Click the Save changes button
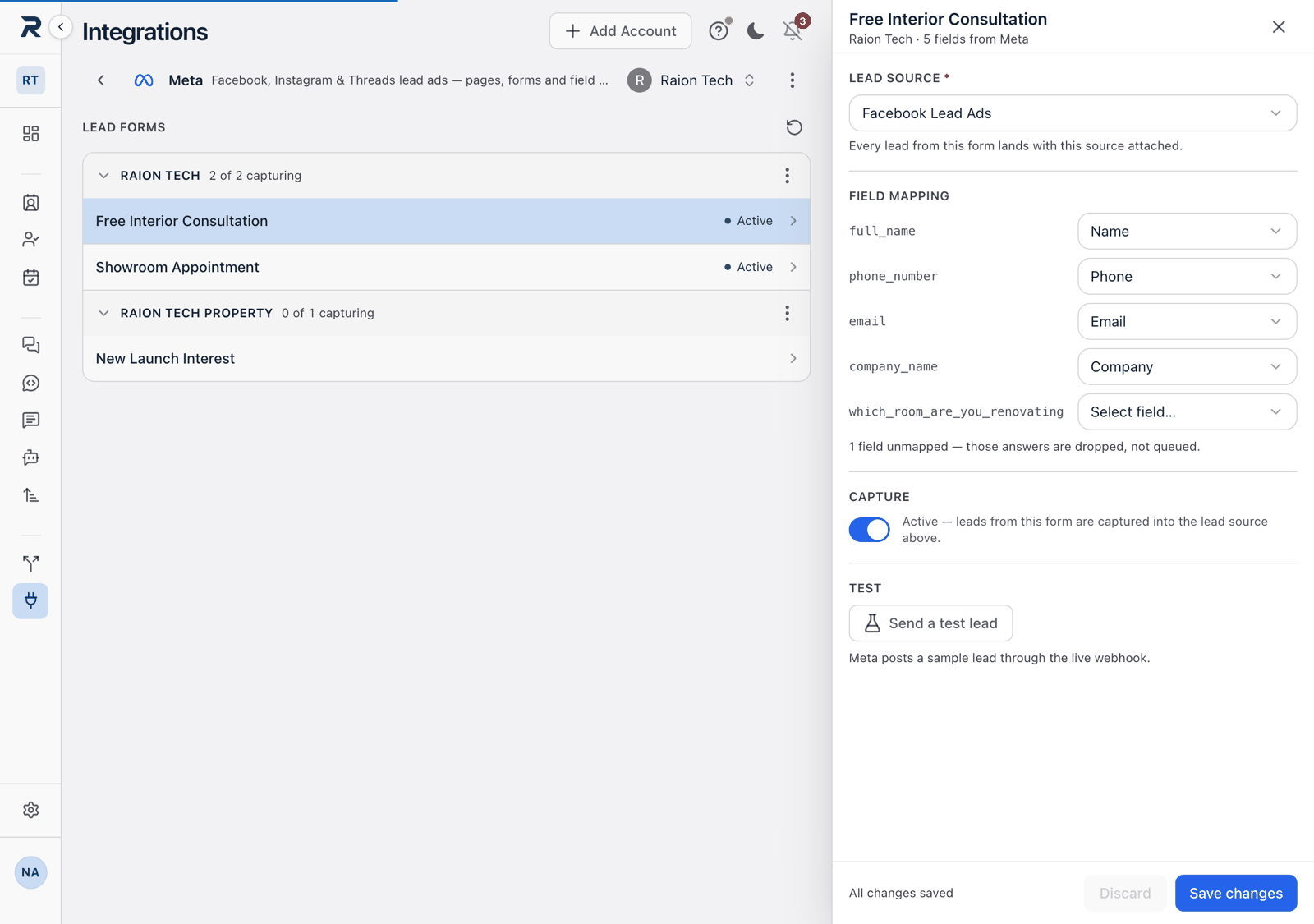This screenshot has height=924, width=1314. (1235, 893)
